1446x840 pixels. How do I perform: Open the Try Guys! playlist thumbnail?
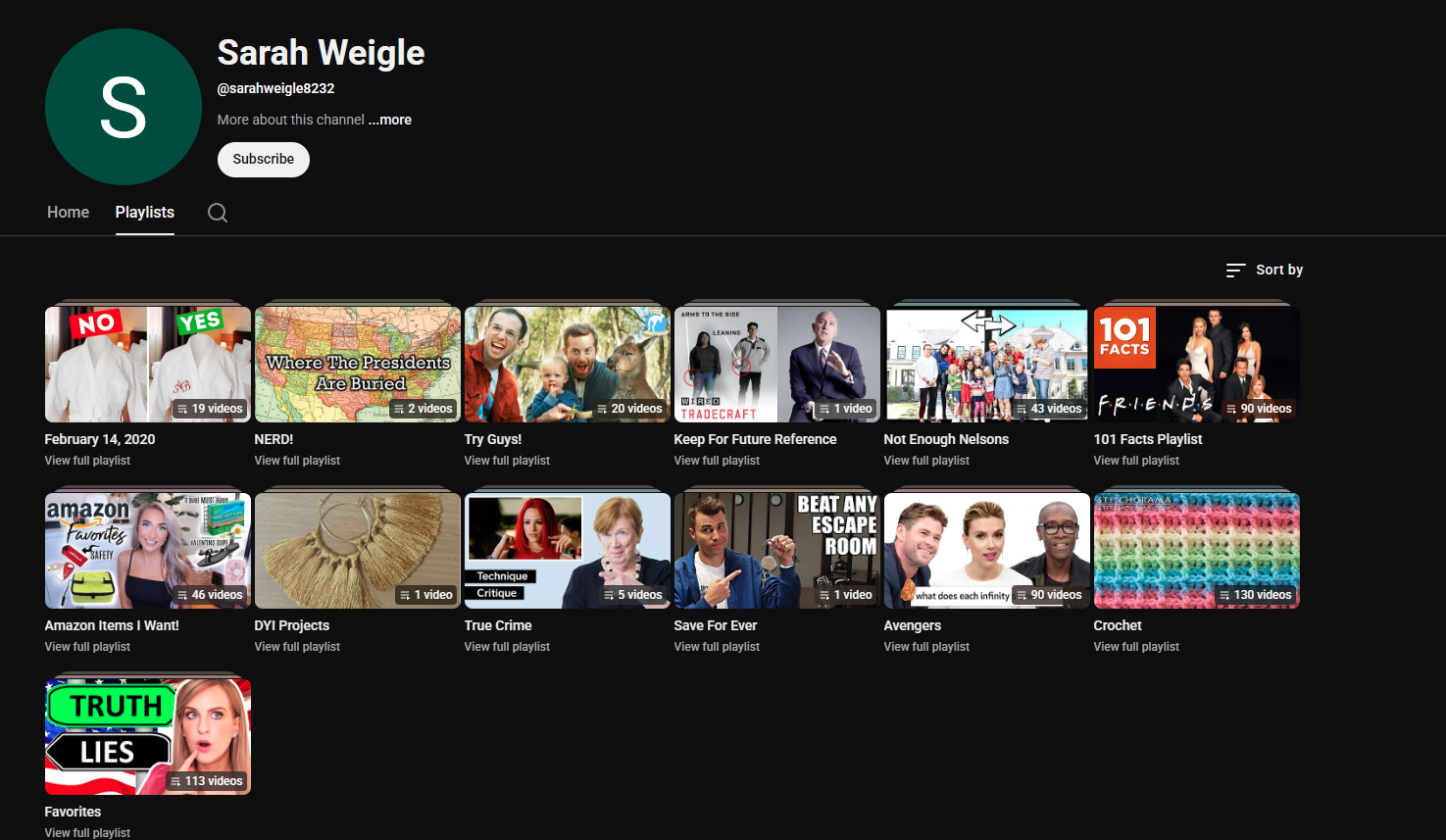[x=568, y=365]
